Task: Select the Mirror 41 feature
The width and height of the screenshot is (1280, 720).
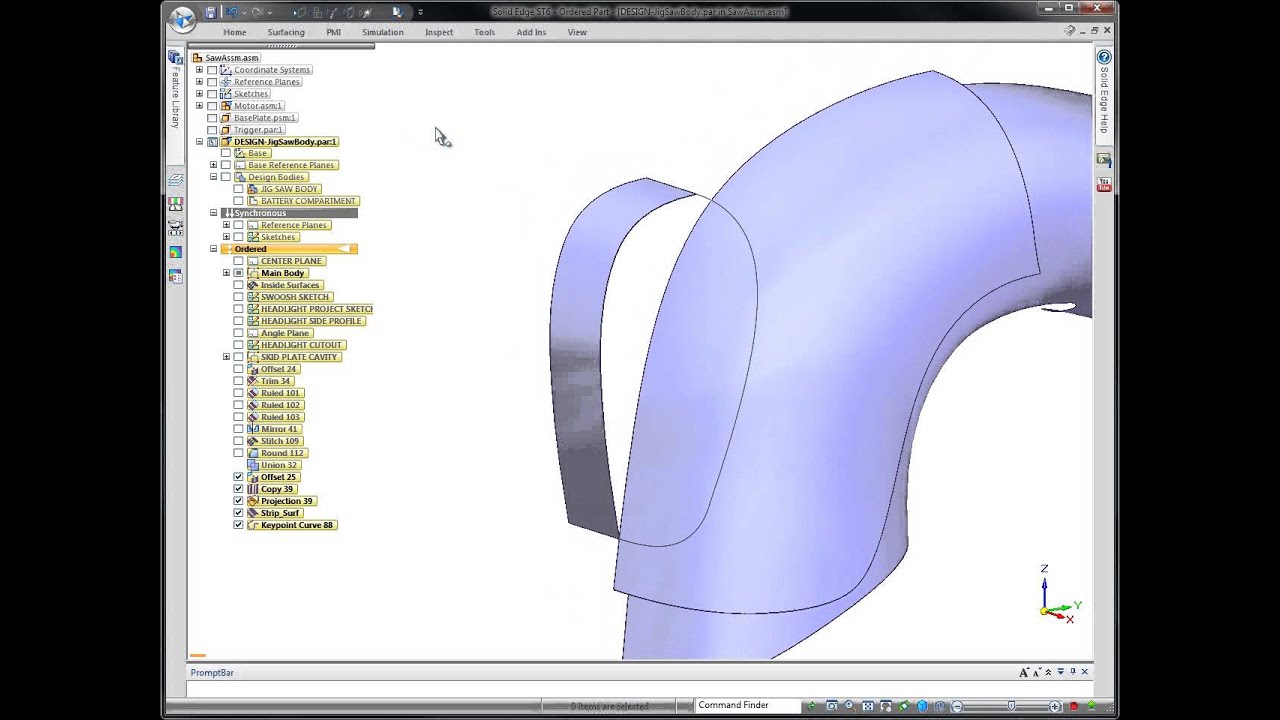Action: [x=279, y=429]
